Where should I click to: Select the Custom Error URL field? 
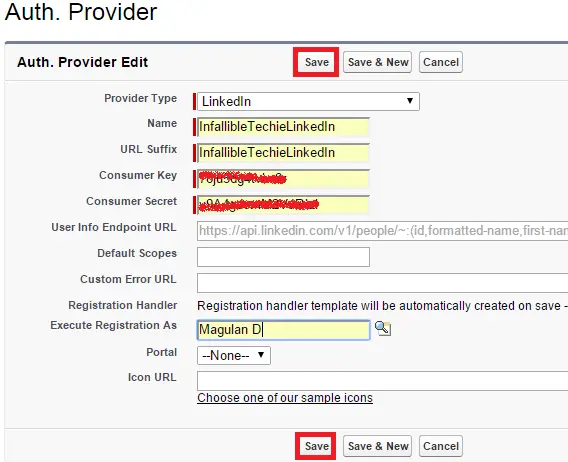click(383, 283)
